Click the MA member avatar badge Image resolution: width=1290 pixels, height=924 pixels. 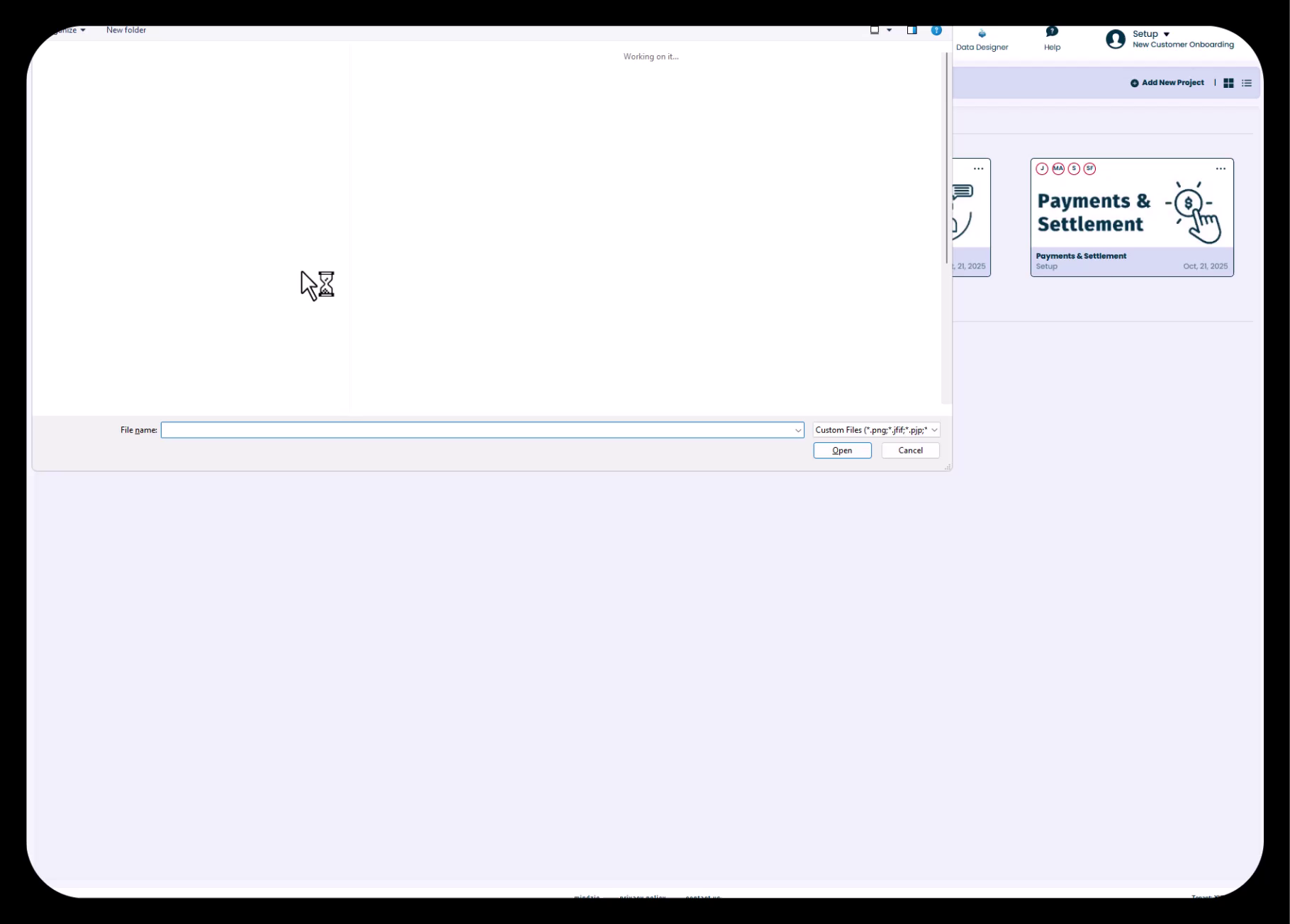pos(1058,169)
